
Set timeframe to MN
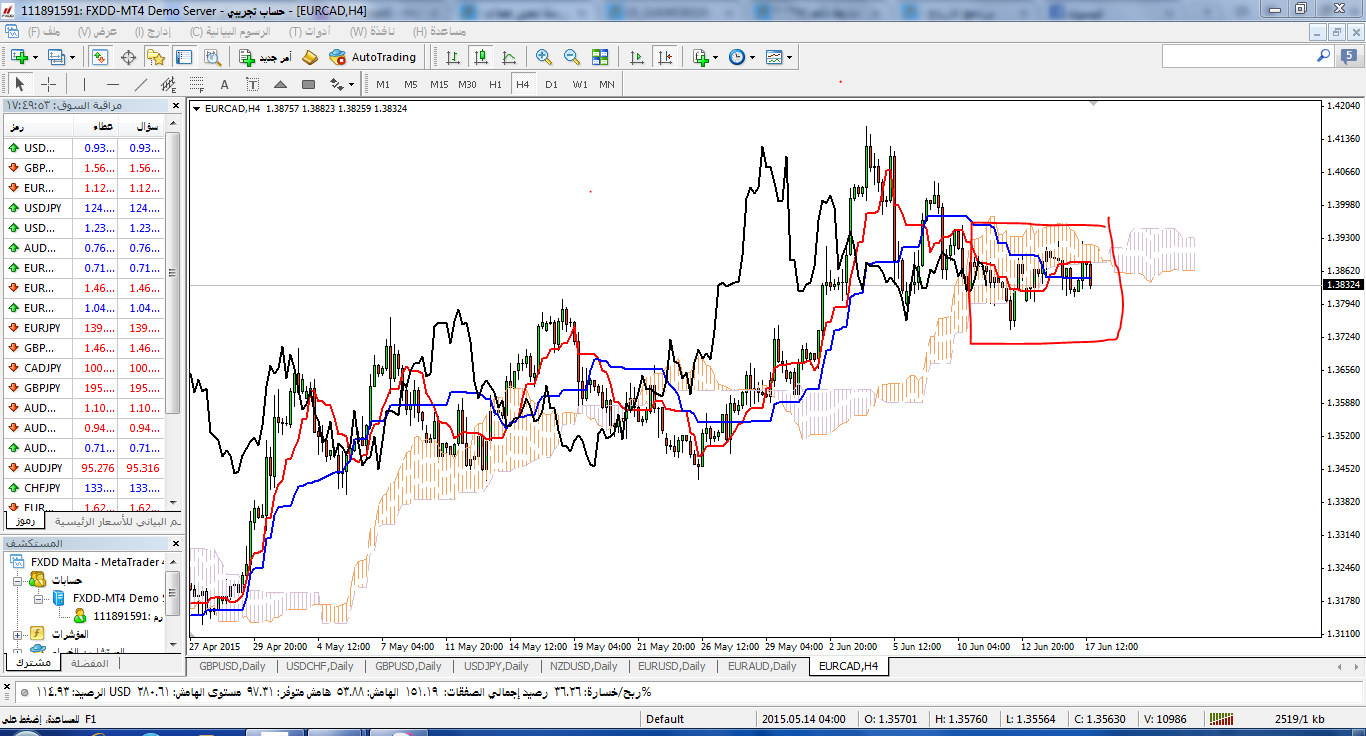pos(607,84)
